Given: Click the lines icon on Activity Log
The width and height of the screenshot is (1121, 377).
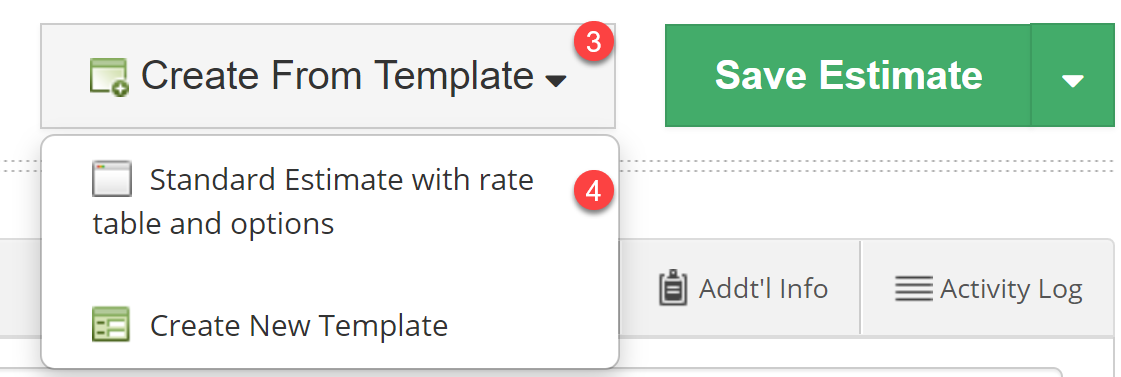Looking at the screenshot, I should coord(914,288).
